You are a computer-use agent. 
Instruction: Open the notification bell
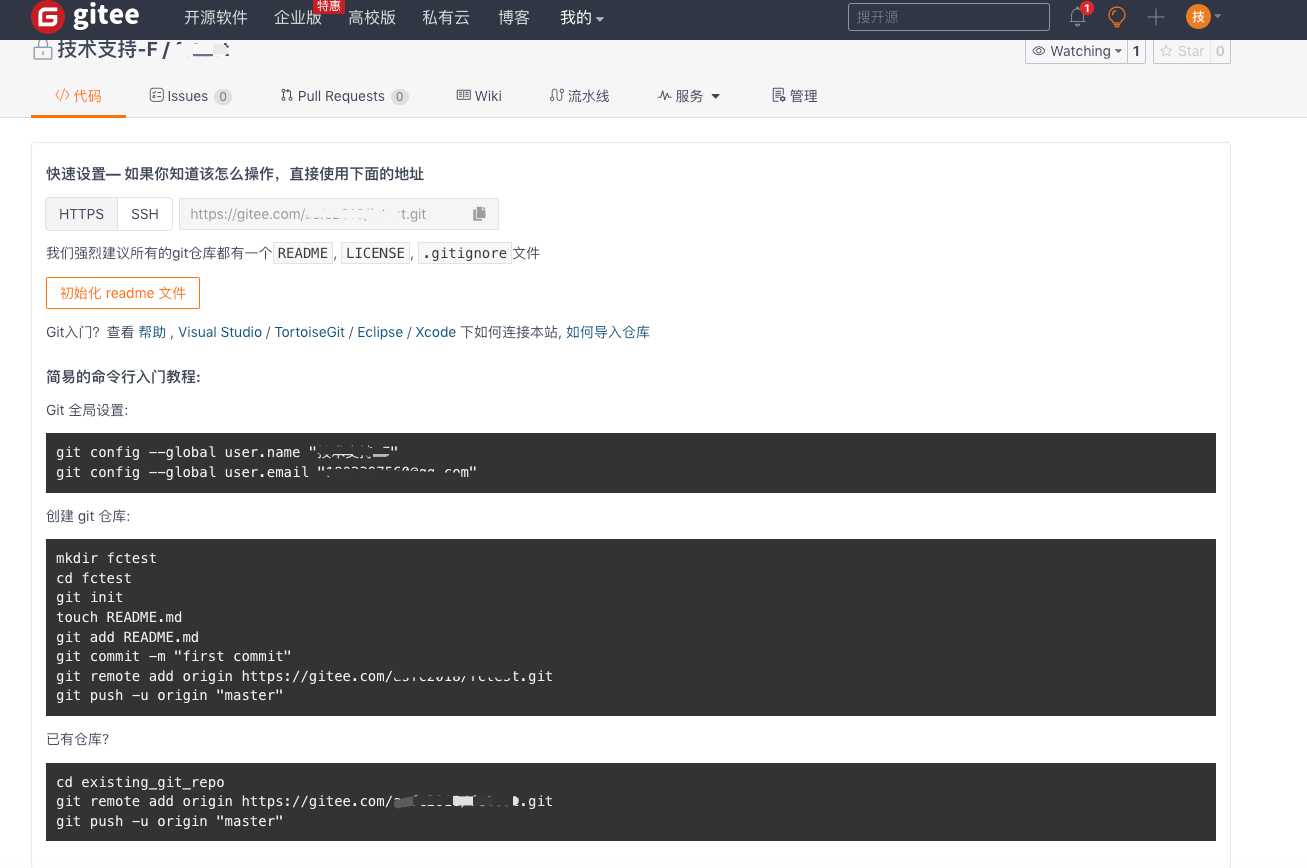pos(1078,17)
